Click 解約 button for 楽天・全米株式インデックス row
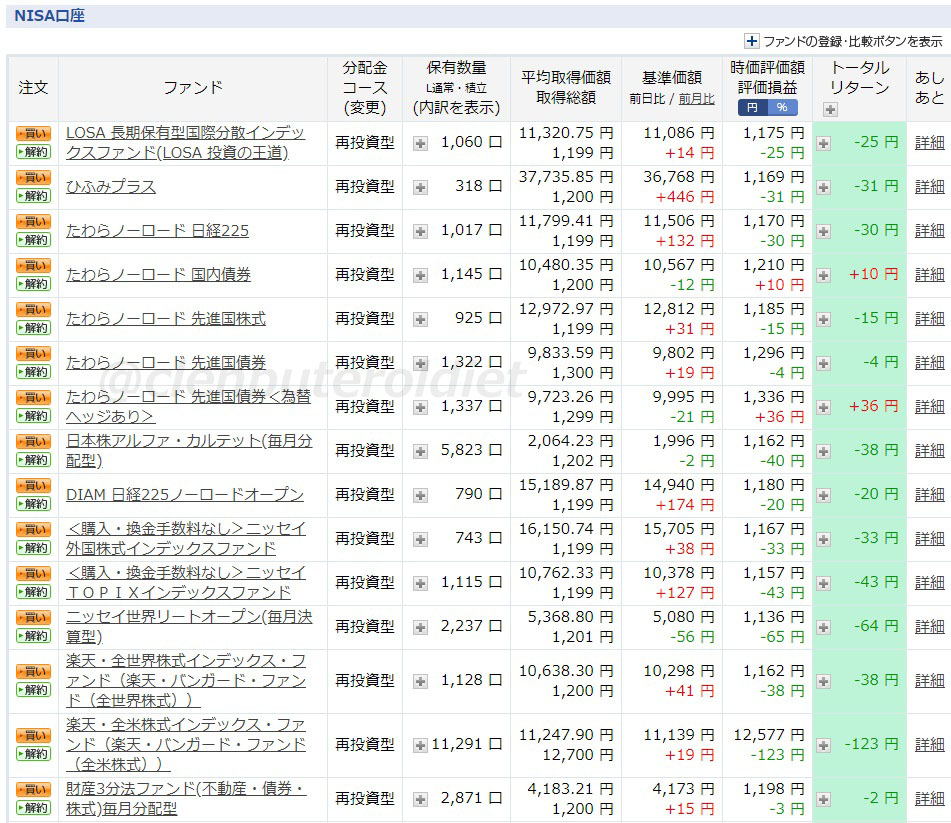The image size is (951, 823). (x=33, y=754)
